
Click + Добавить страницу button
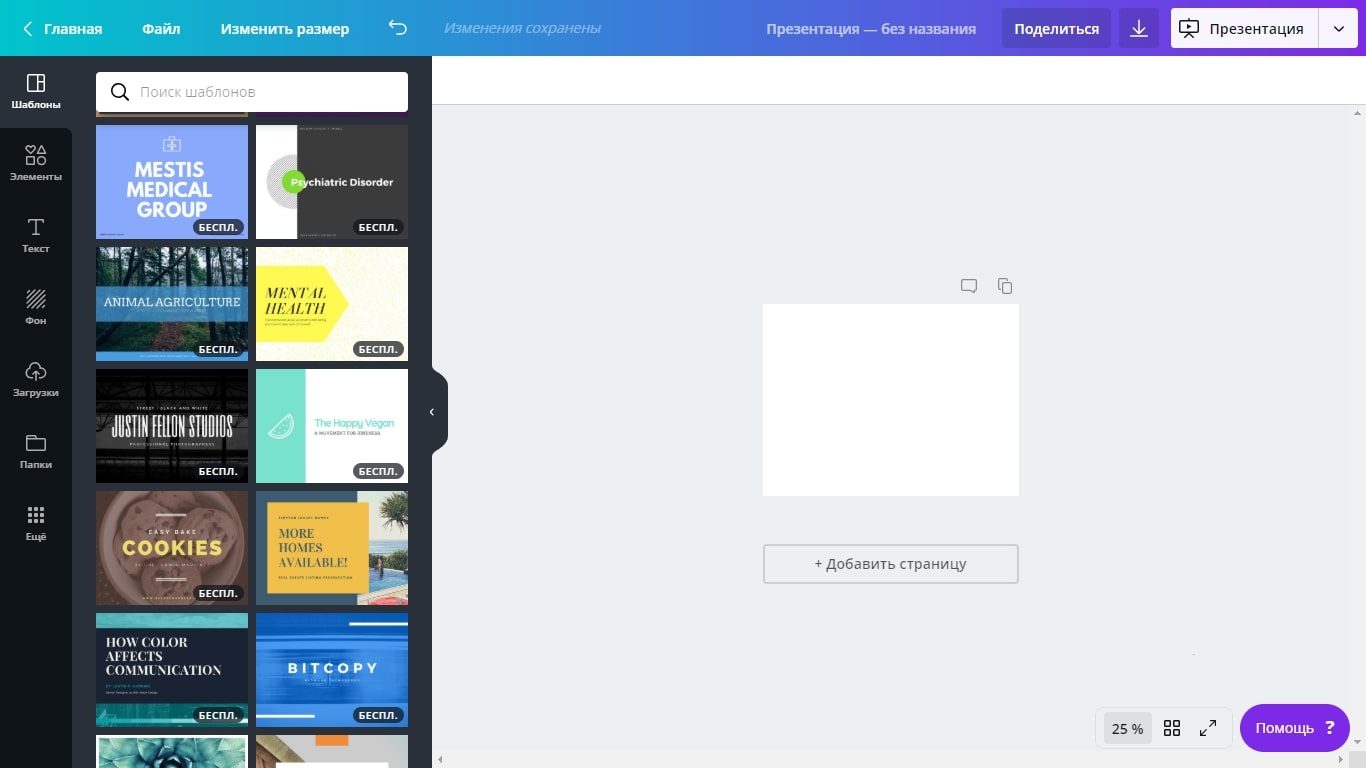pos(891,564)
